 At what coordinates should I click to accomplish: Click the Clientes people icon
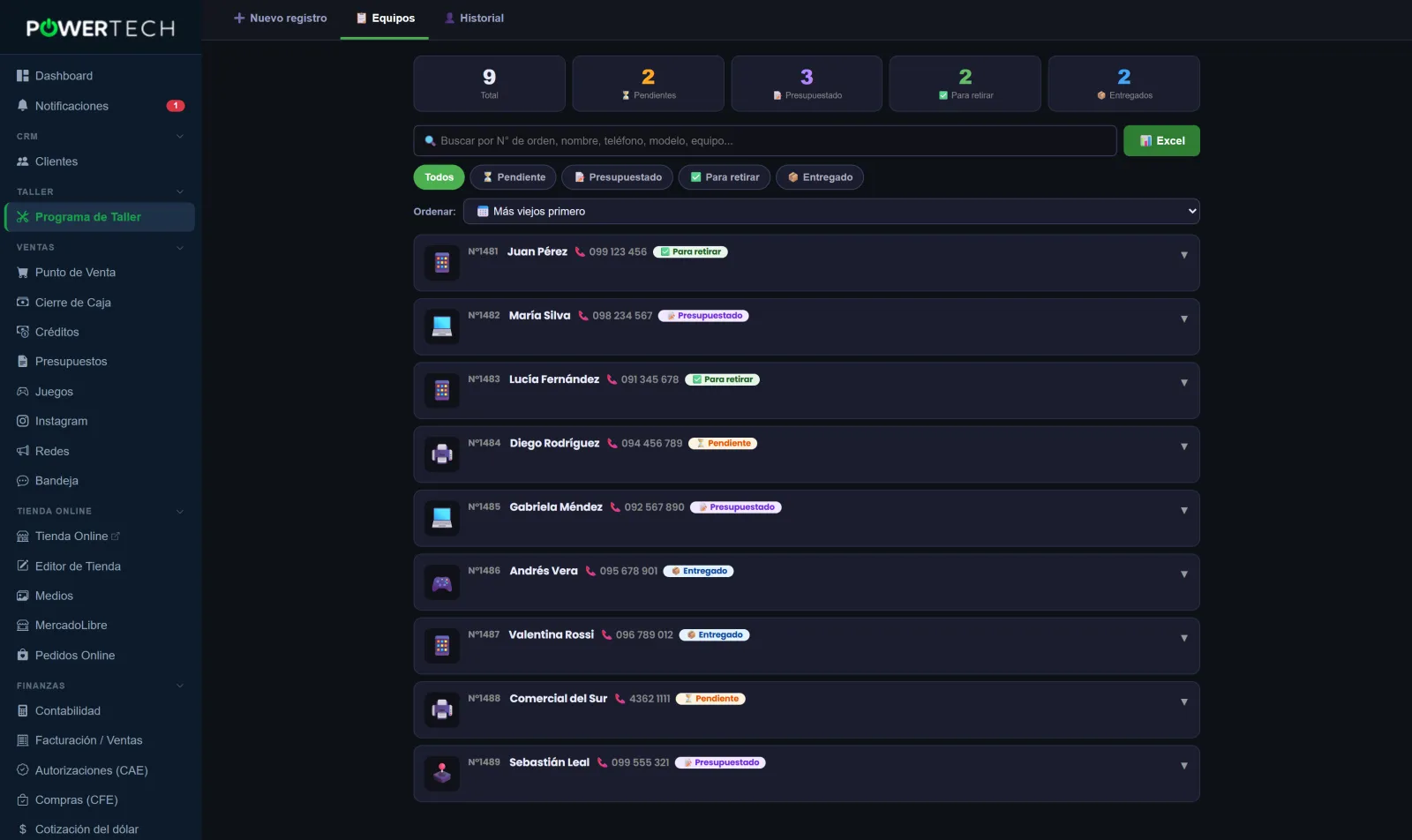tap(23, 161)
